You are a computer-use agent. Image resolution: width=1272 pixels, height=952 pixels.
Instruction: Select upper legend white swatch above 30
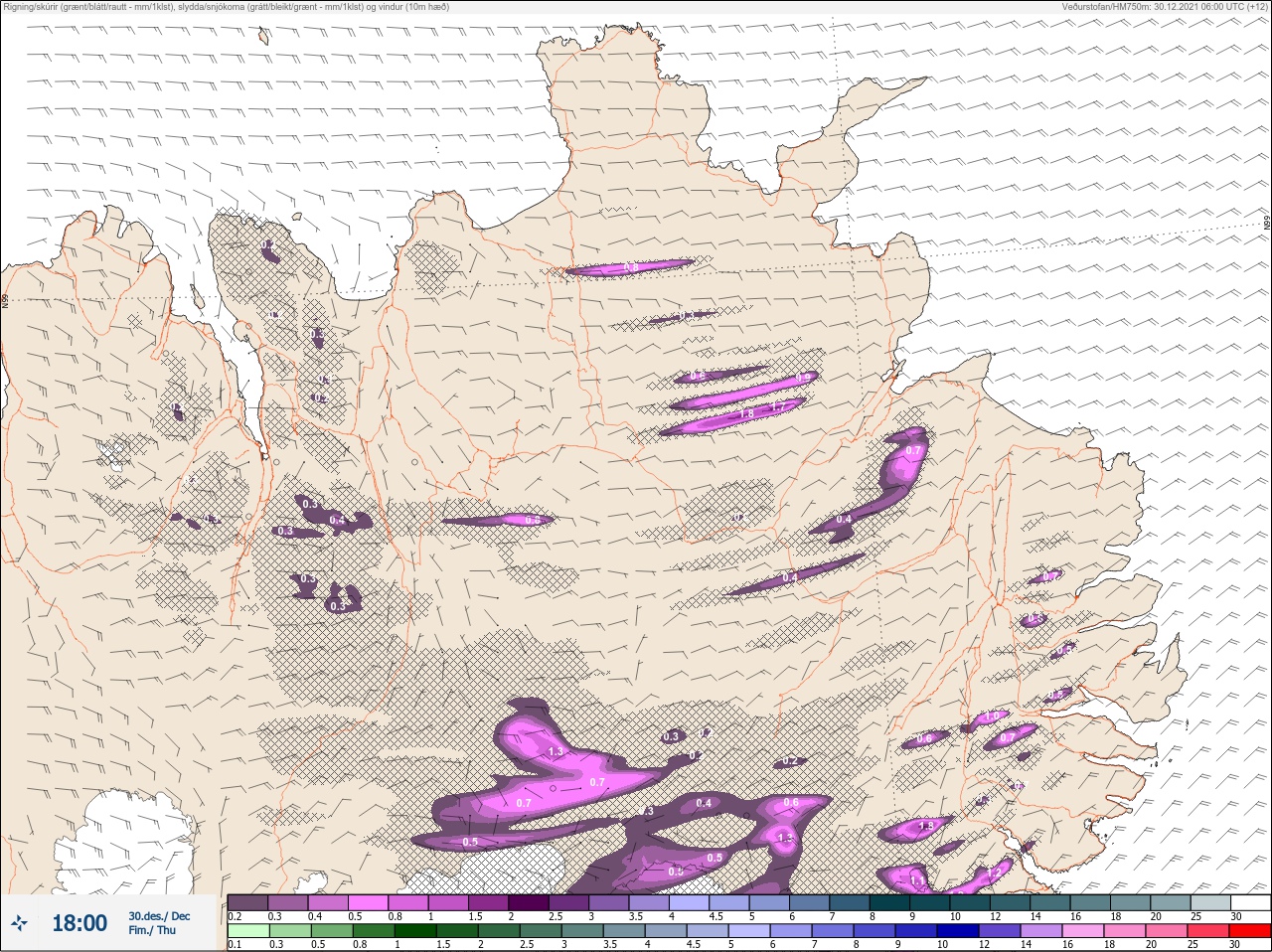(1251, 902)
